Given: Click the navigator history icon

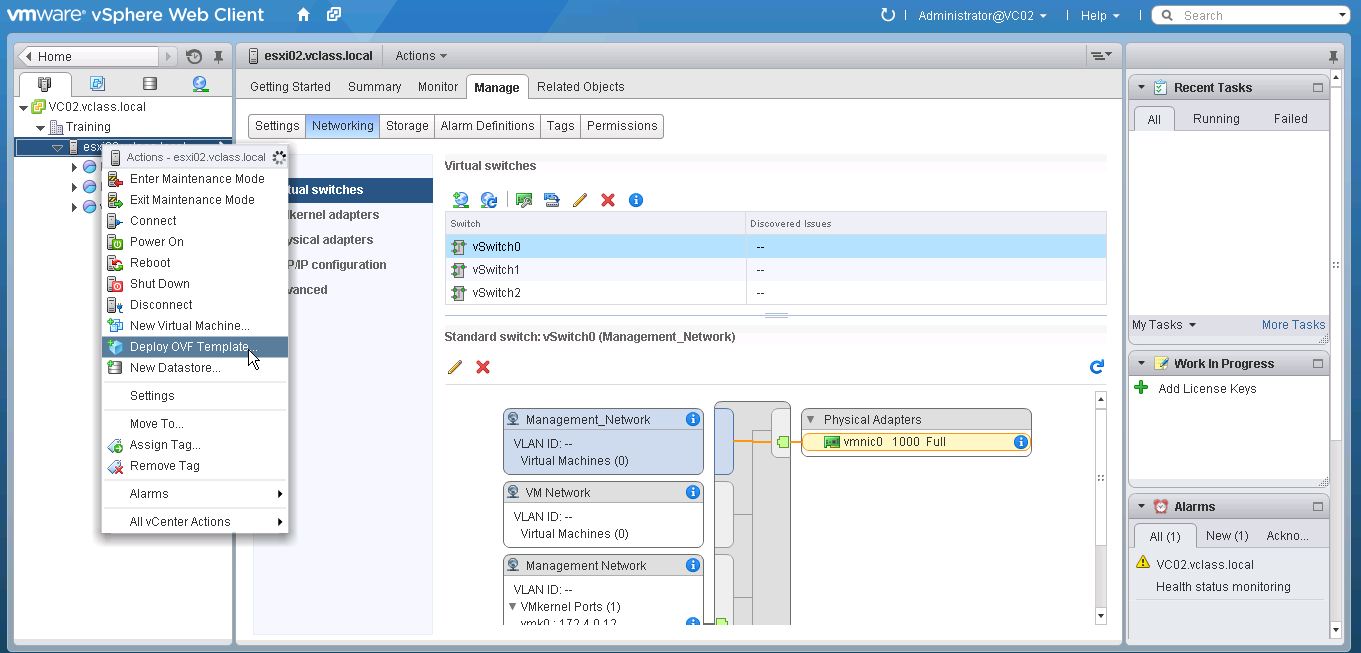Looking at the screenshot, I should pyautogui.click(x=194, y=57).
